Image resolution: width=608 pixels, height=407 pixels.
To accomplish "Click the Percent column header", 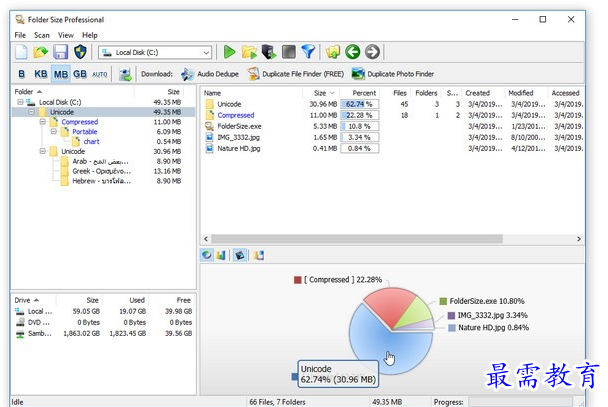I will coord(360,93).
